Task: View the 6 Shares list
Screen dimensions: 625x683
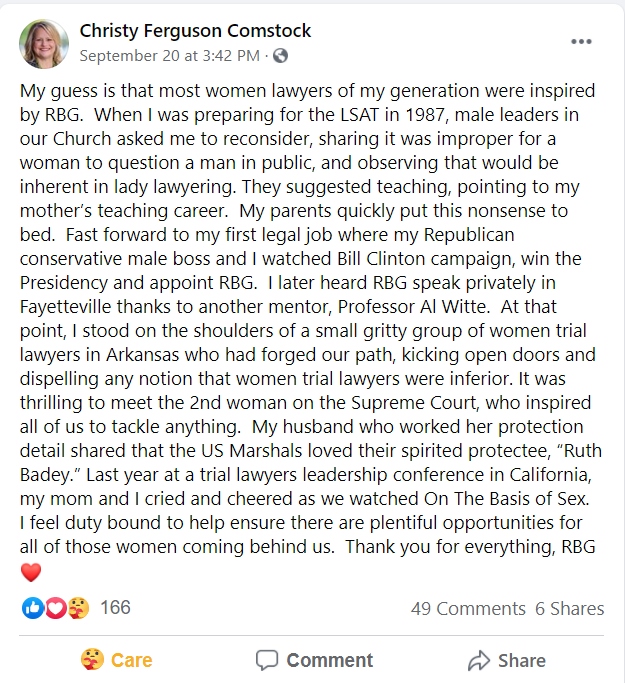Action: point(569,608)
